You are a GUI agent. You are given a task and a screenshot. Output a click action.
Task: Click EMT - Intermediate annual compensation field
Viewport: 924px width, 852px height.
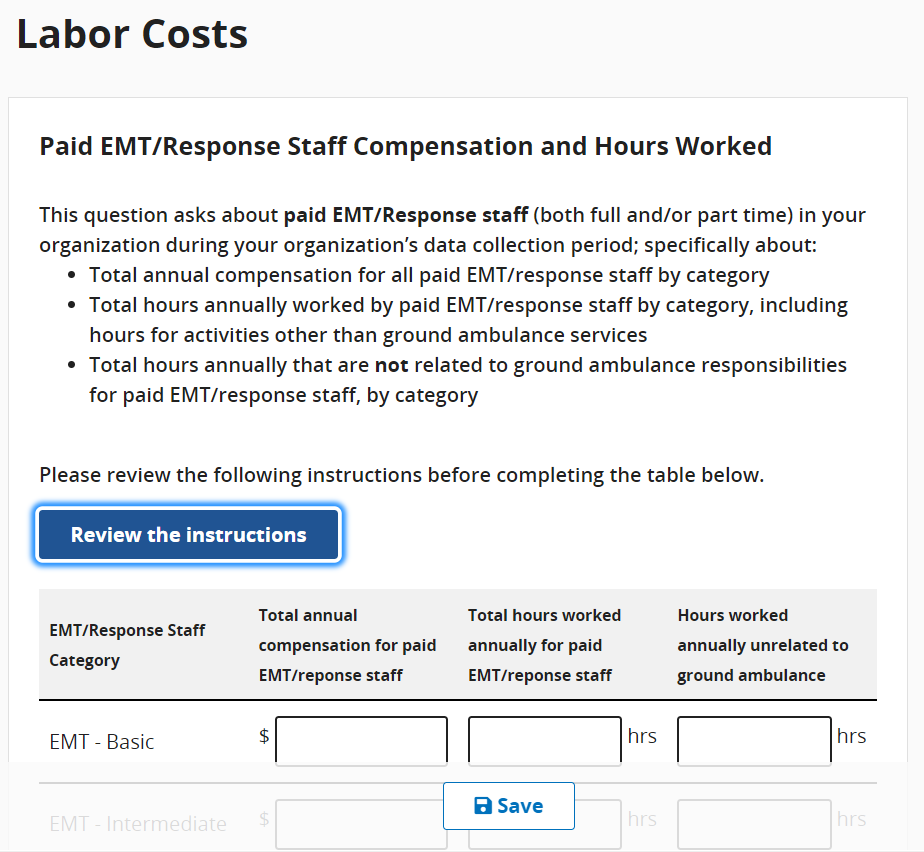tap(361, 824)
